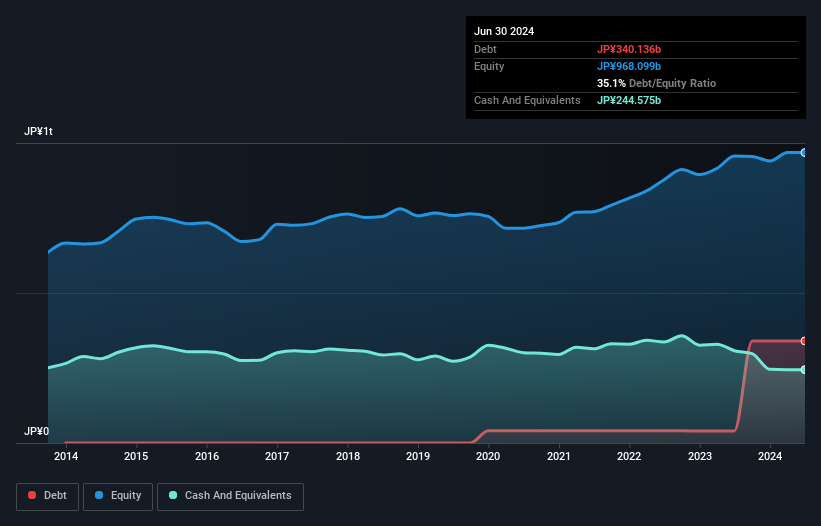Select the Equity endpoint marker on blue line
Image resolution: width=821 pixels, height=526 pixels.
(x=804, y=153)
